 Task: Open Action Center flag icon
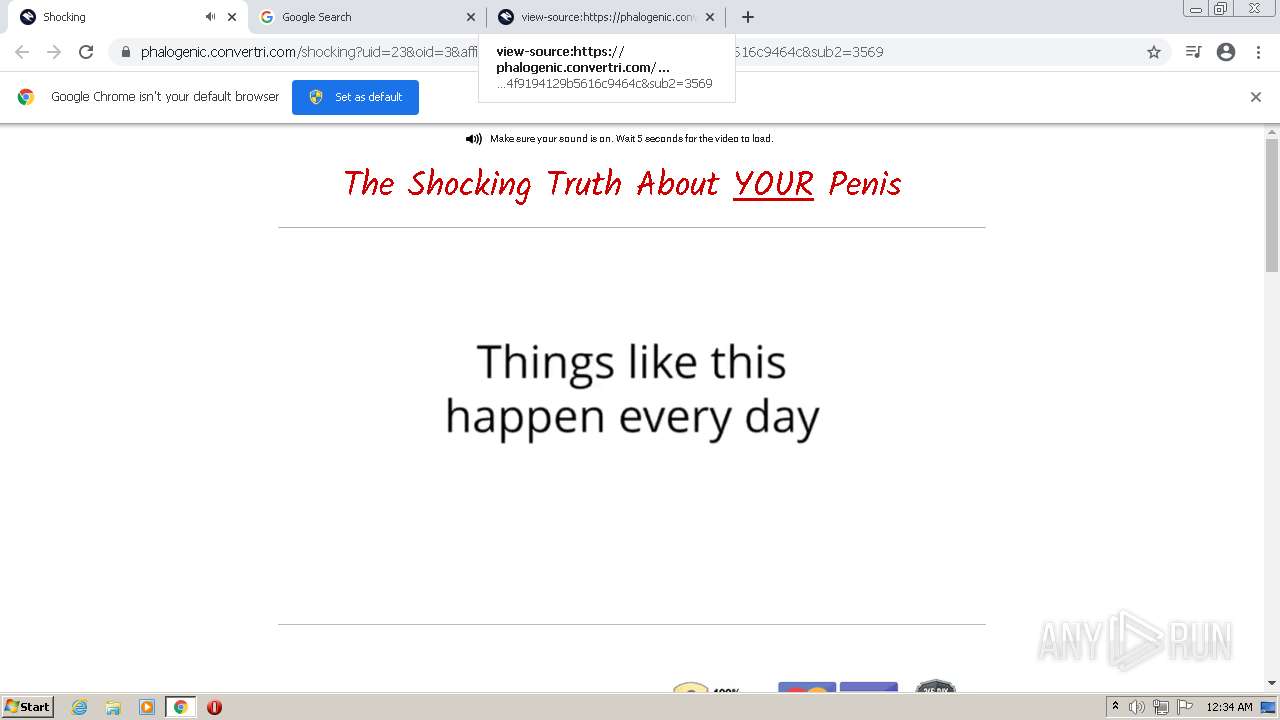(x=1185, y=707)
